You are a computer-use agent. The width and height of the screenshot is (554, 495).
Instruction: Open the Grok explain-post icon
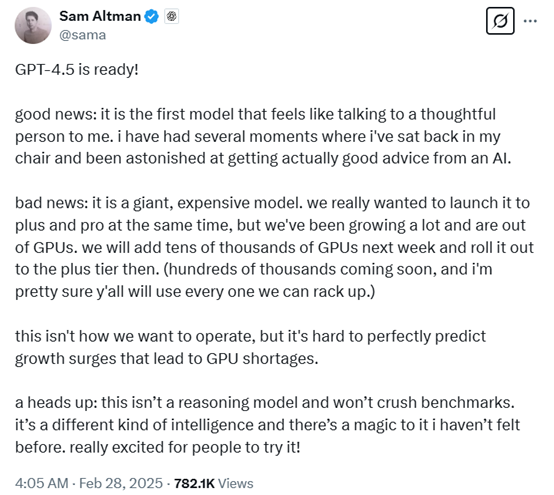tap(500, 21)
